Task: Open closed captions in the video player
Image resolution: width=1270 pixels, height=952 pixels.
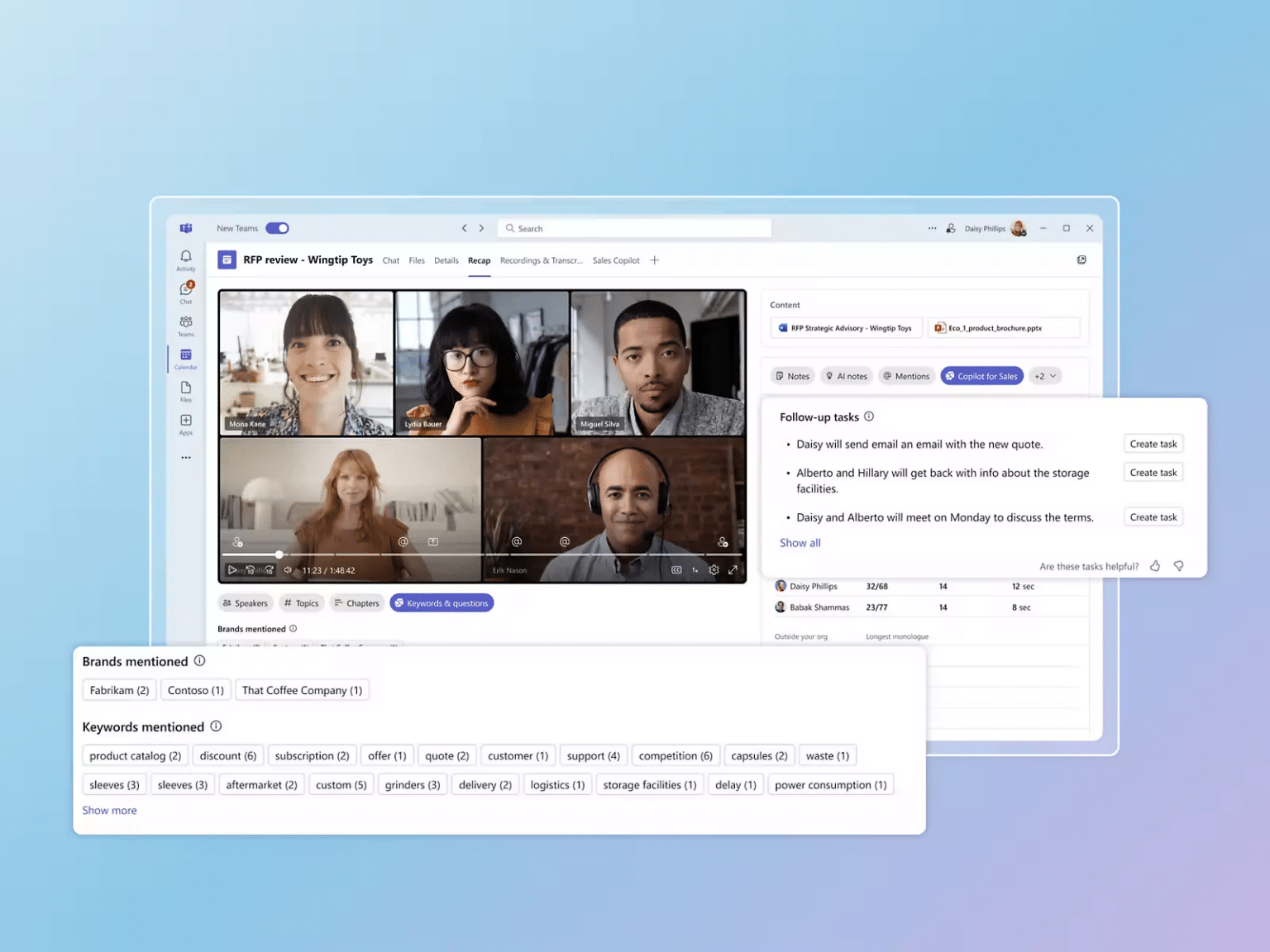Action: click(676, 569)
